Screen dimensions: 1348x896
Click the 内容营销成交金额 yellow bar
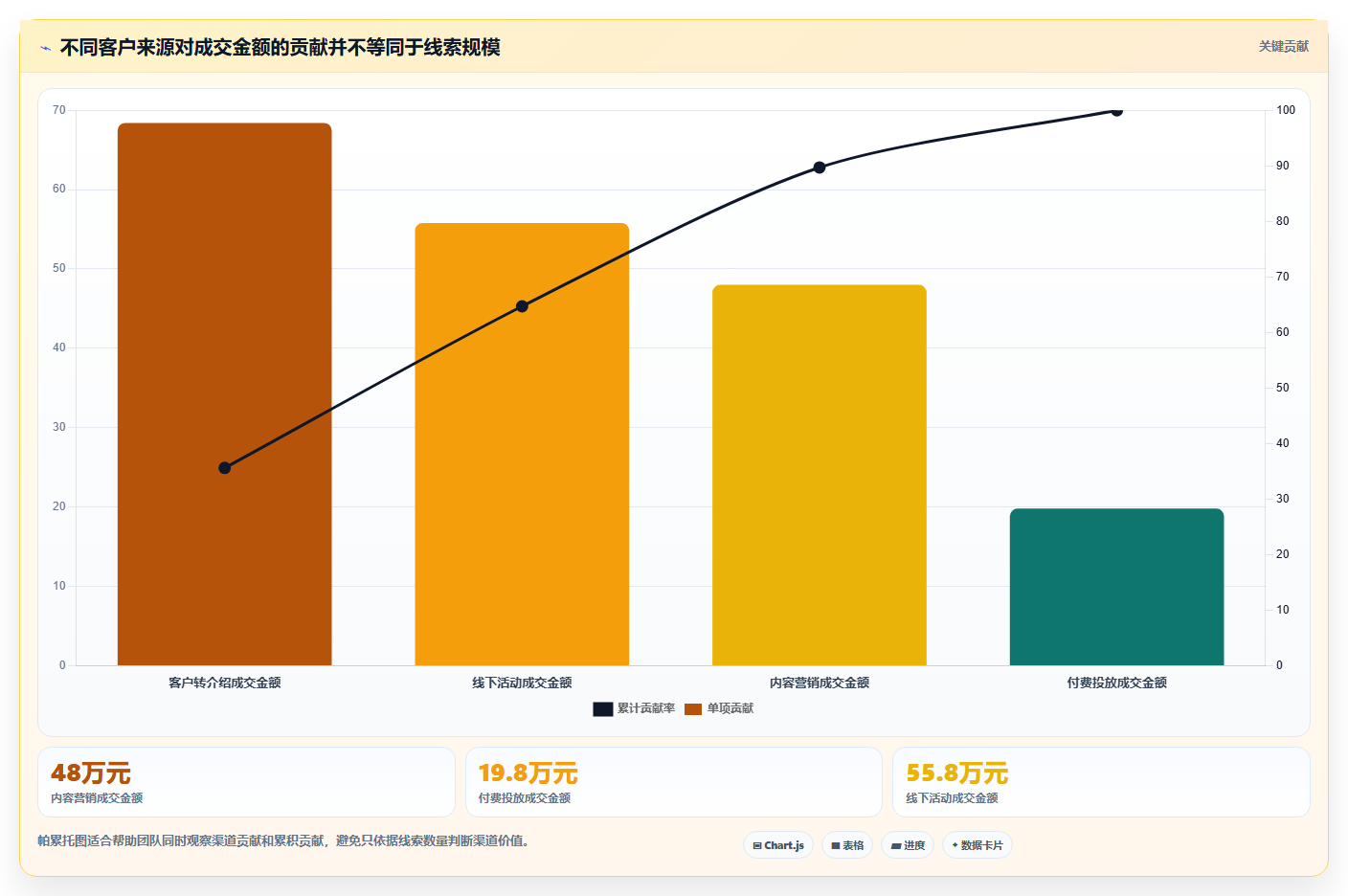(x=820, y=475)
